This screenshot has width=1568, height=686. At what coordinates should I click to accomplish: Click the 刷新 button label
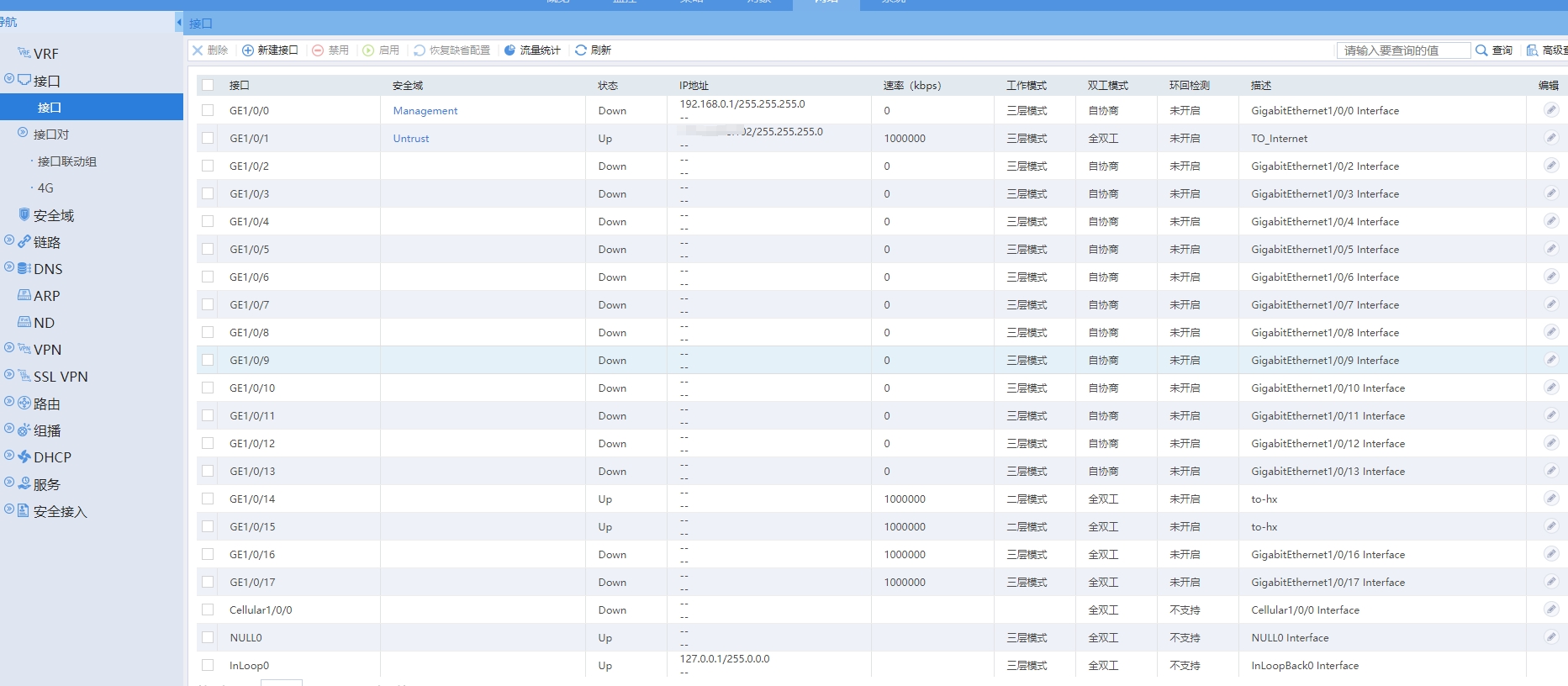[600, 50]
